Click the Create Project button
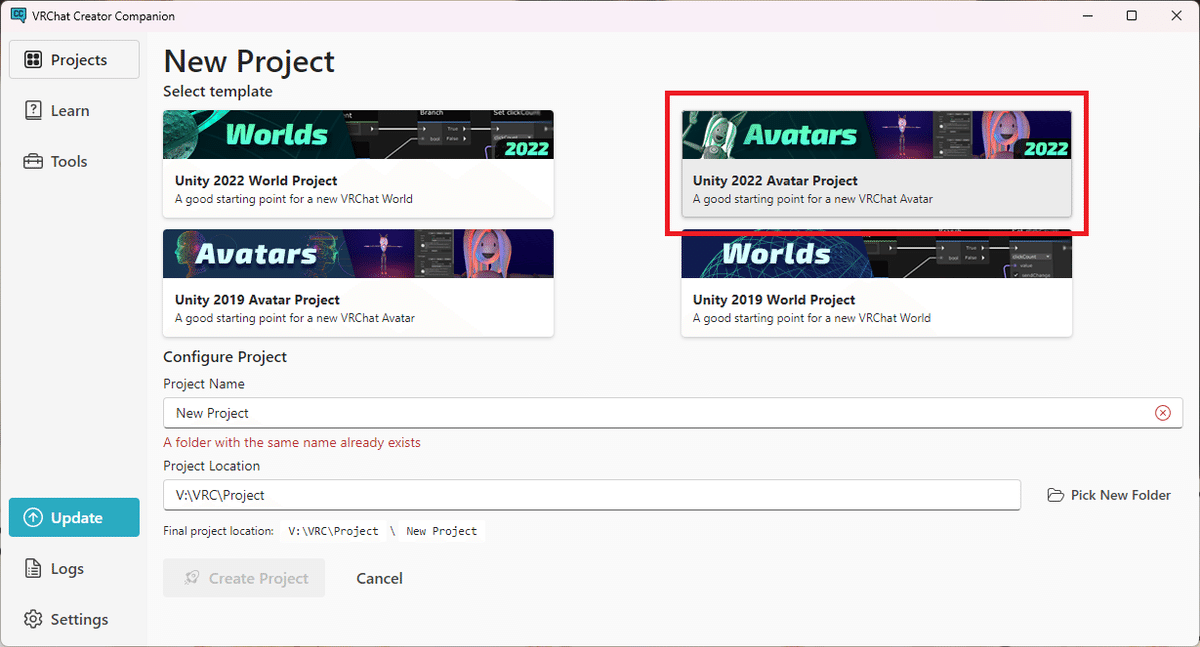Image resolution: width=1200 pixels, height=647 pixels. (244, 578)
